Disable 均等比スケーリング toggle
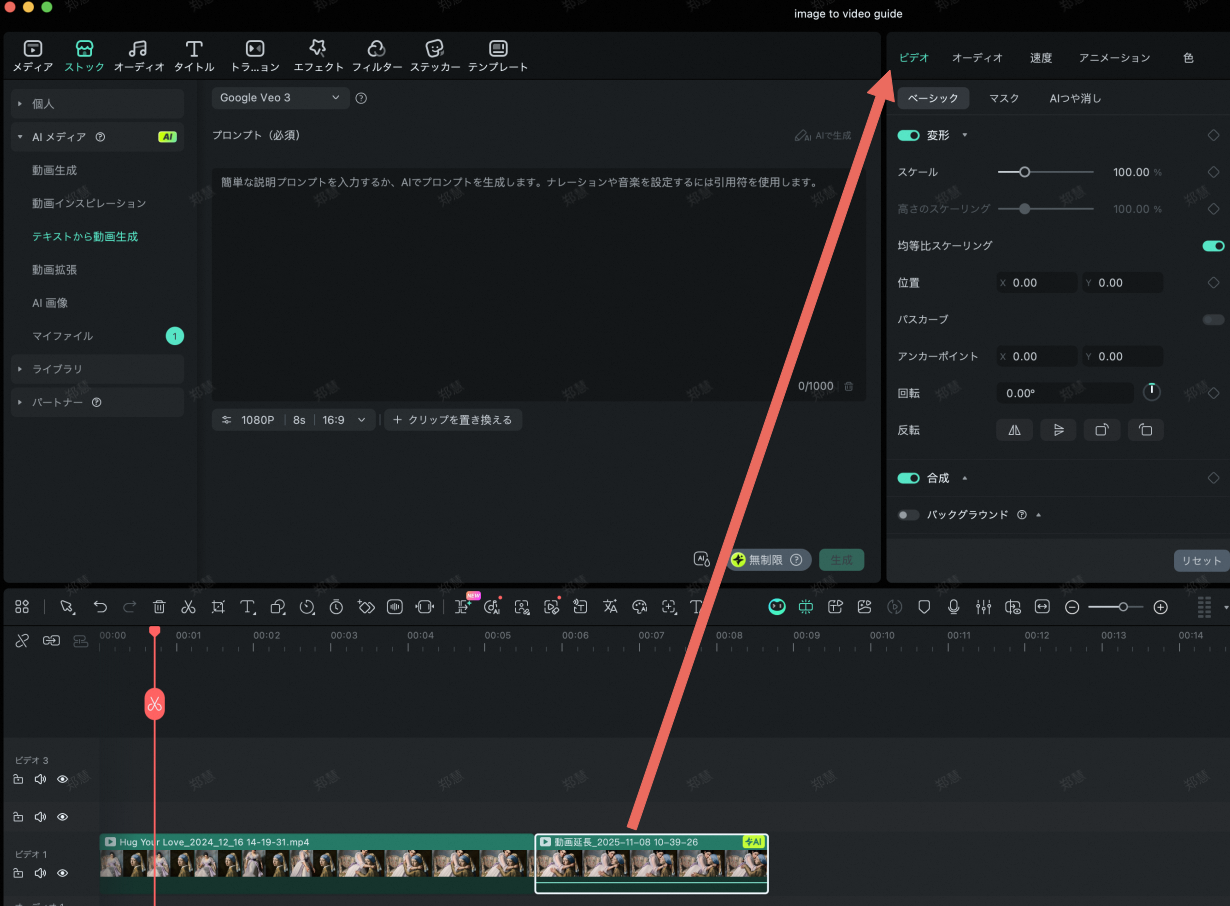Screen dimensions: 1230x906 [x=1213, y=245]
